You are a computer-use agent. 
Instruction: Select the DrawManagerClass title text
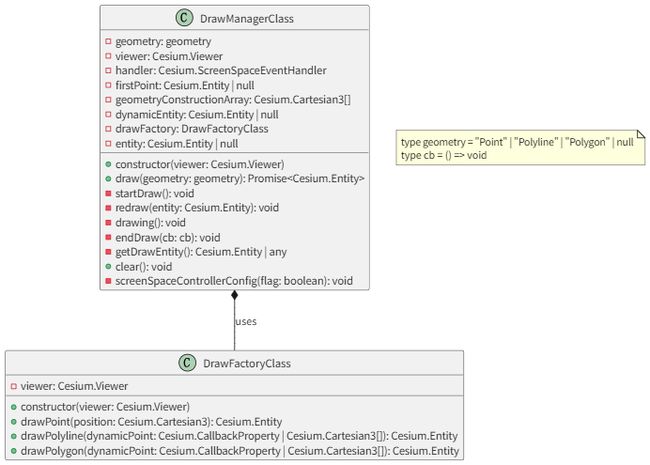pos(247,19)
